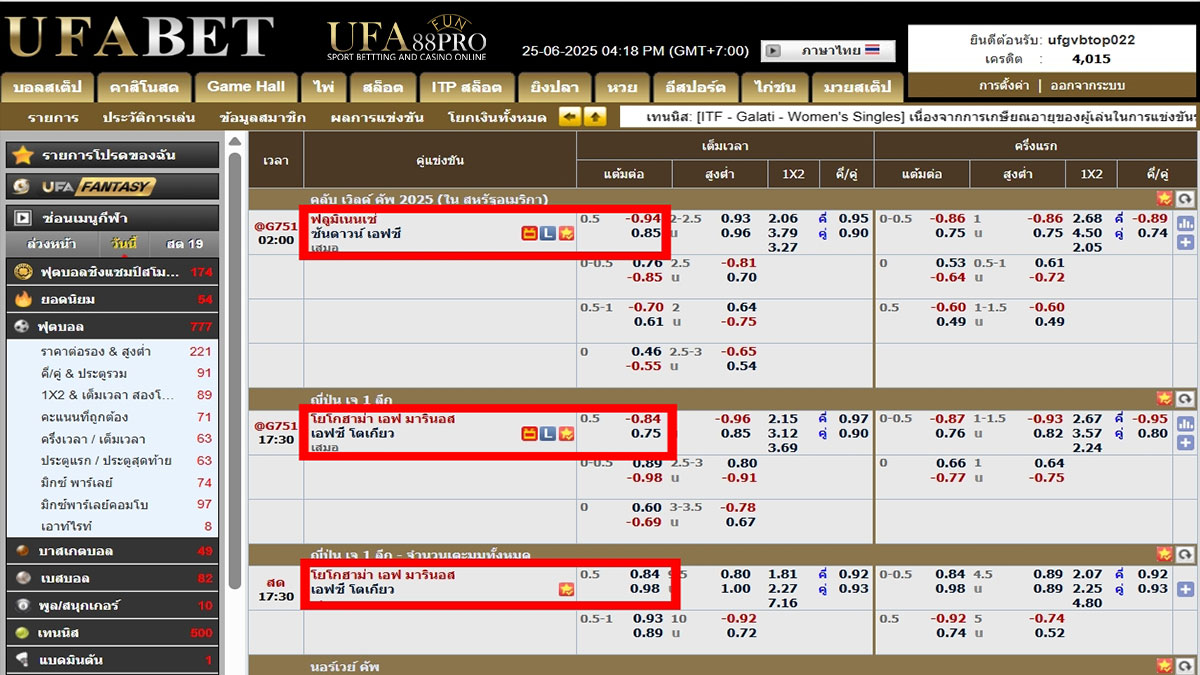Expand the พูล/สนุกเกอร์ category
This screenshot has height=675, width=1200.
pos(112,605)
